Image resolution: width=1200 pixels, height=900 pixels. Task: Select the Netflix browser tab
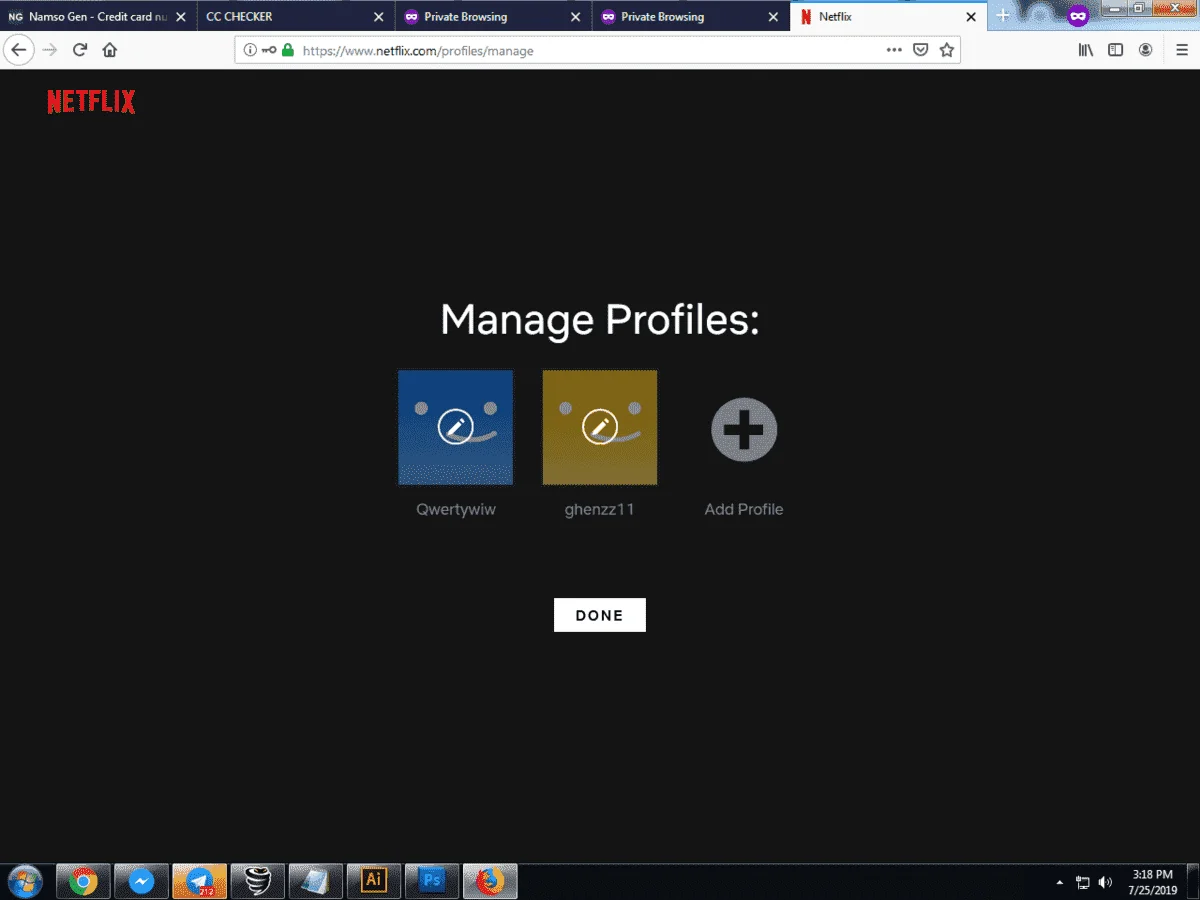[887, 17]
